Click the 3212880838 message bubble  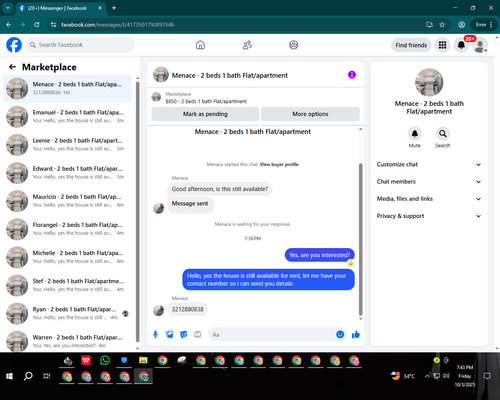pyautogui.click(x=187, y=309)
